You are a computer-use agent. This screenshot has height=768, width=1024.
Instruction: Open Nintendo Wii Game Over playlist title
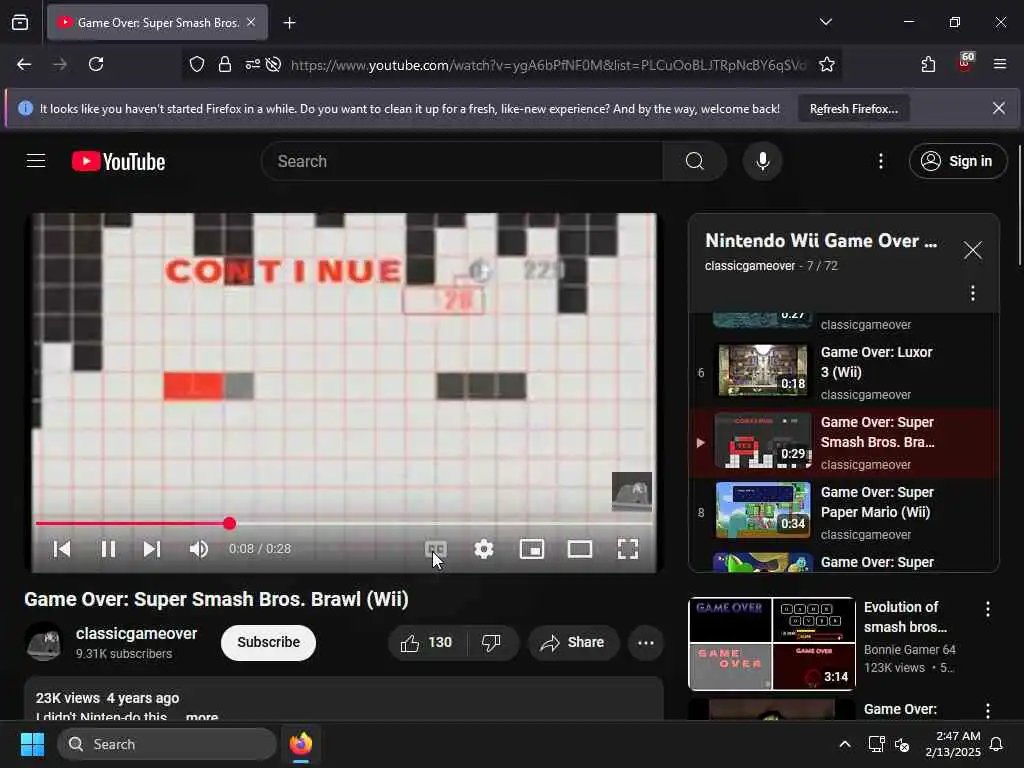point(821,241)
